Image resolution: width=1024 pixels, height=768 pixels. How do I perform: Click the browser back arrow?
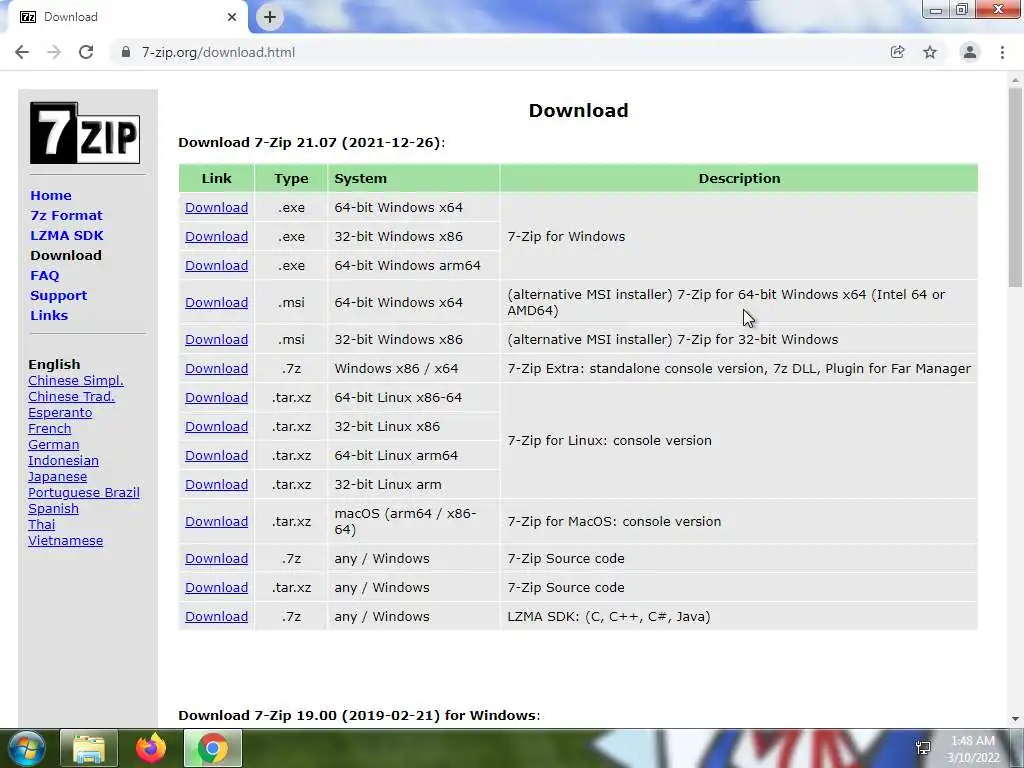[22, 52]
